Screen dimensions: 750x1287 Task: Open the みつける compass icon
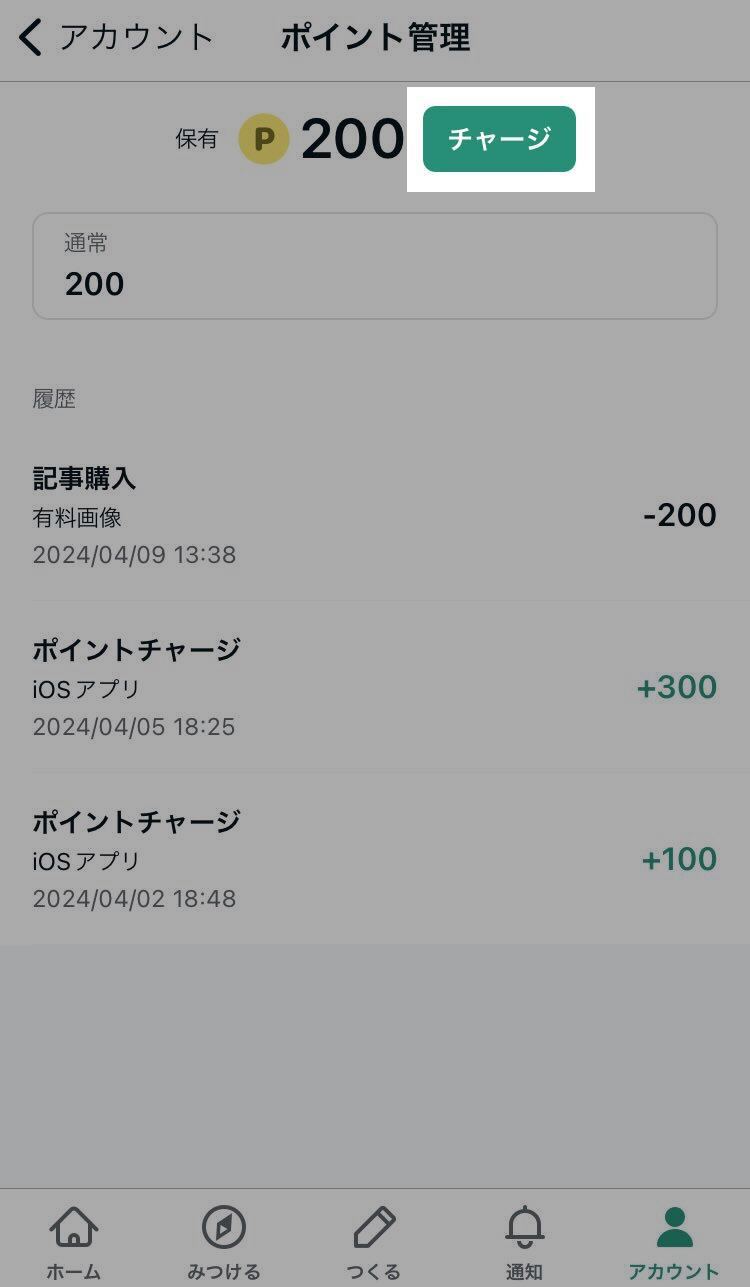coord(224,1227)
